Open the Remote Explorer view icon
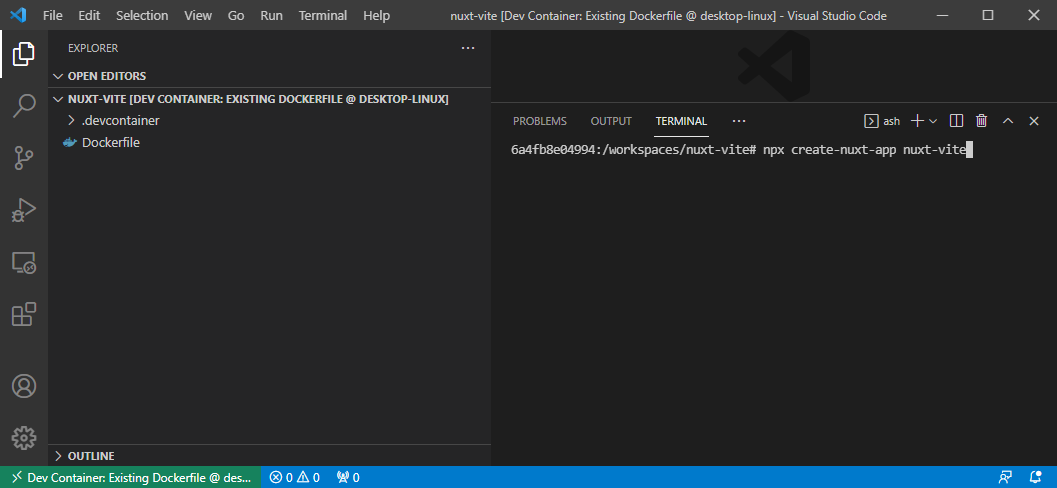Viewport: 1057px width, 488px height. pyautogui.click(x=24, y=262)
